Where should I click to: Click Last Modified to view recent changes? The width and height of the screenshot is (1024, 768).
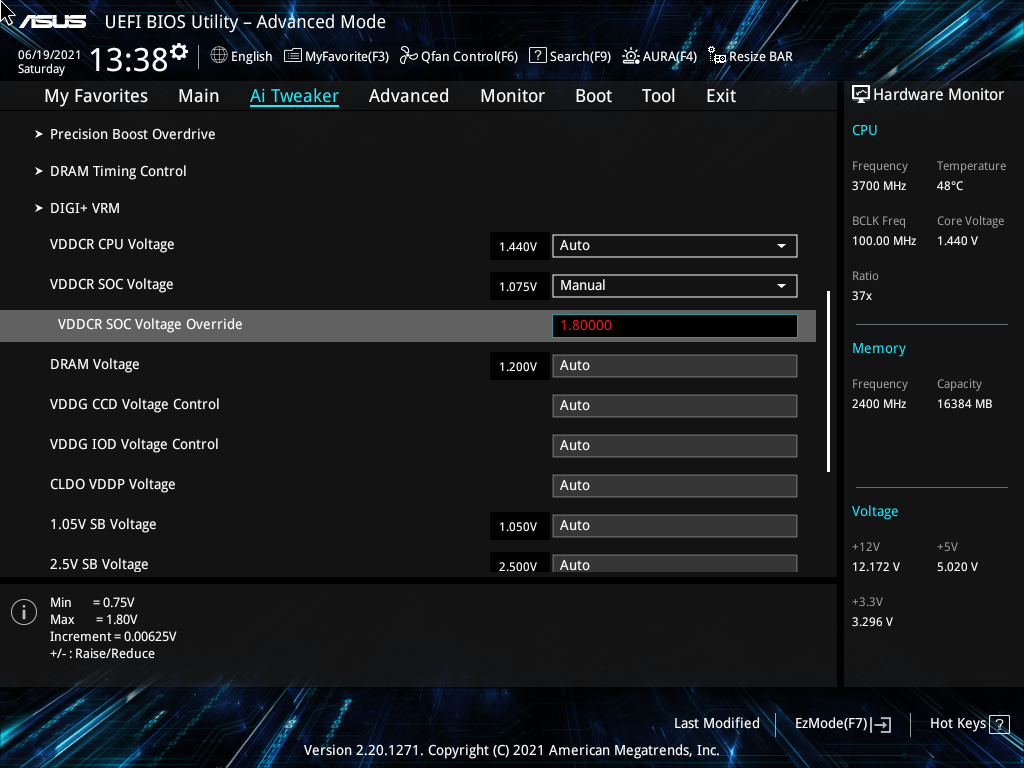click(717, 723)
